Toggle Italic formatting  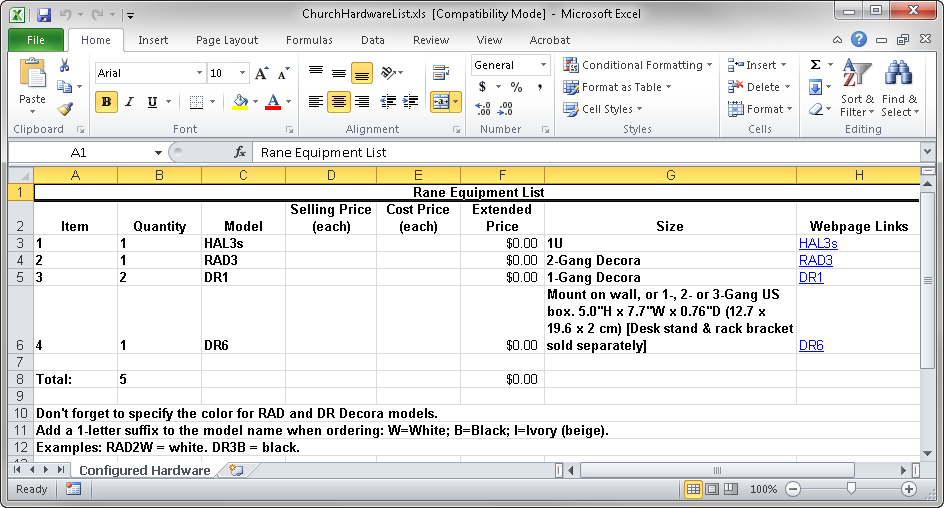pyautogui.click(x=129, y=102)
